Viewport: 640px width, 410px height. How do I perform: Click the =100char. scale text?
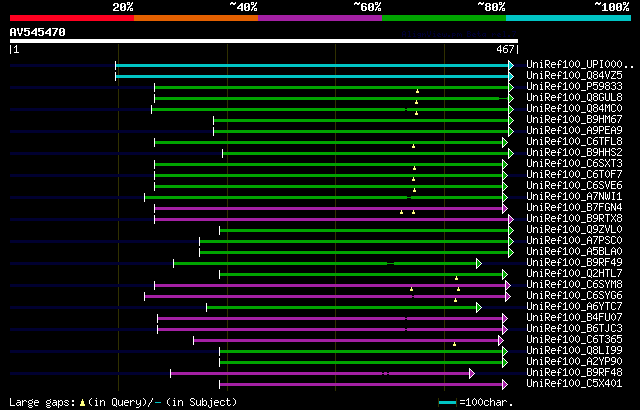point(486,403)
